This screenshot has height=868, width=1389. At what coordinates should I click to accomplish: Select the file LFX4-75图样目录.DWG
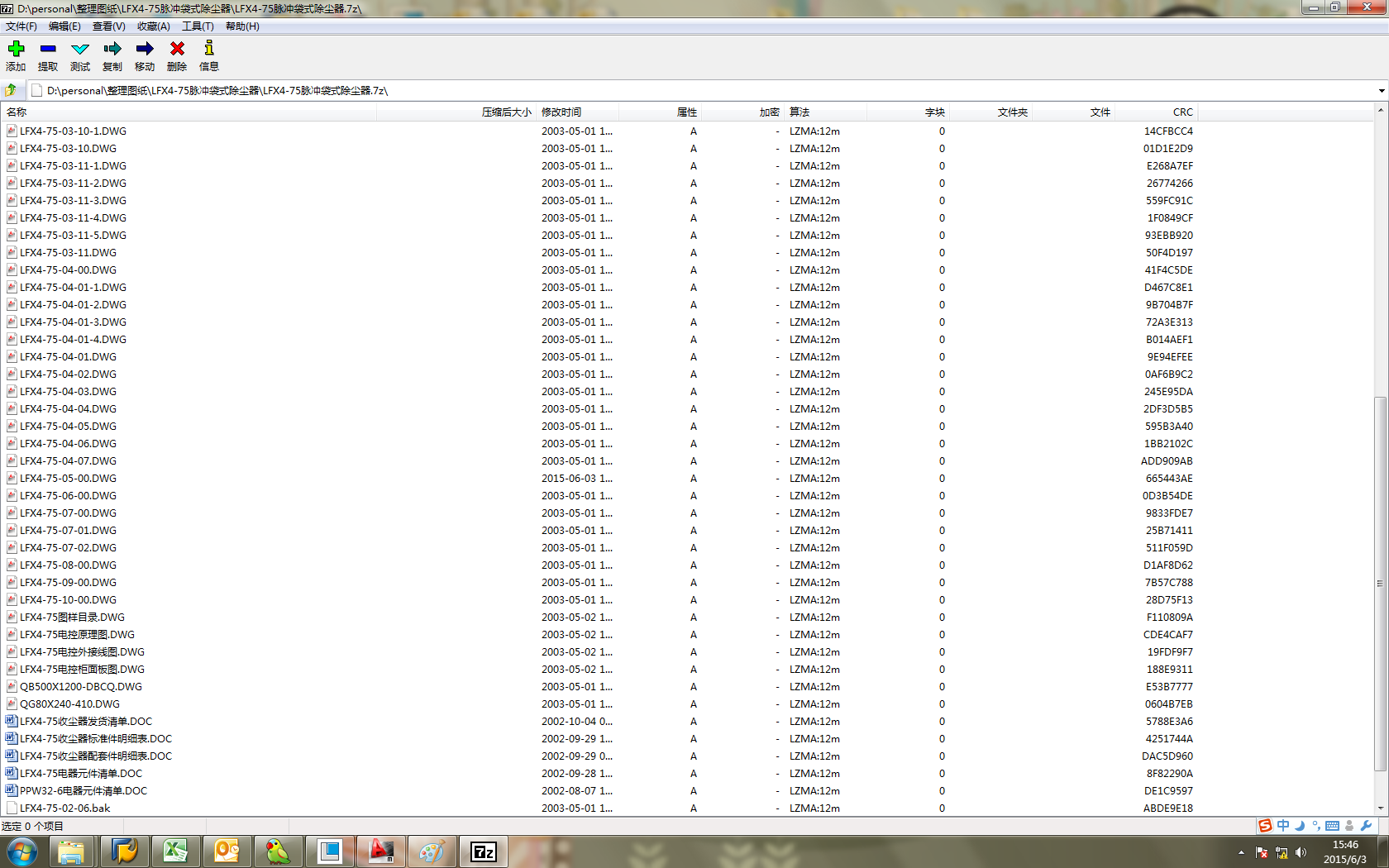[x=72, y=618]
